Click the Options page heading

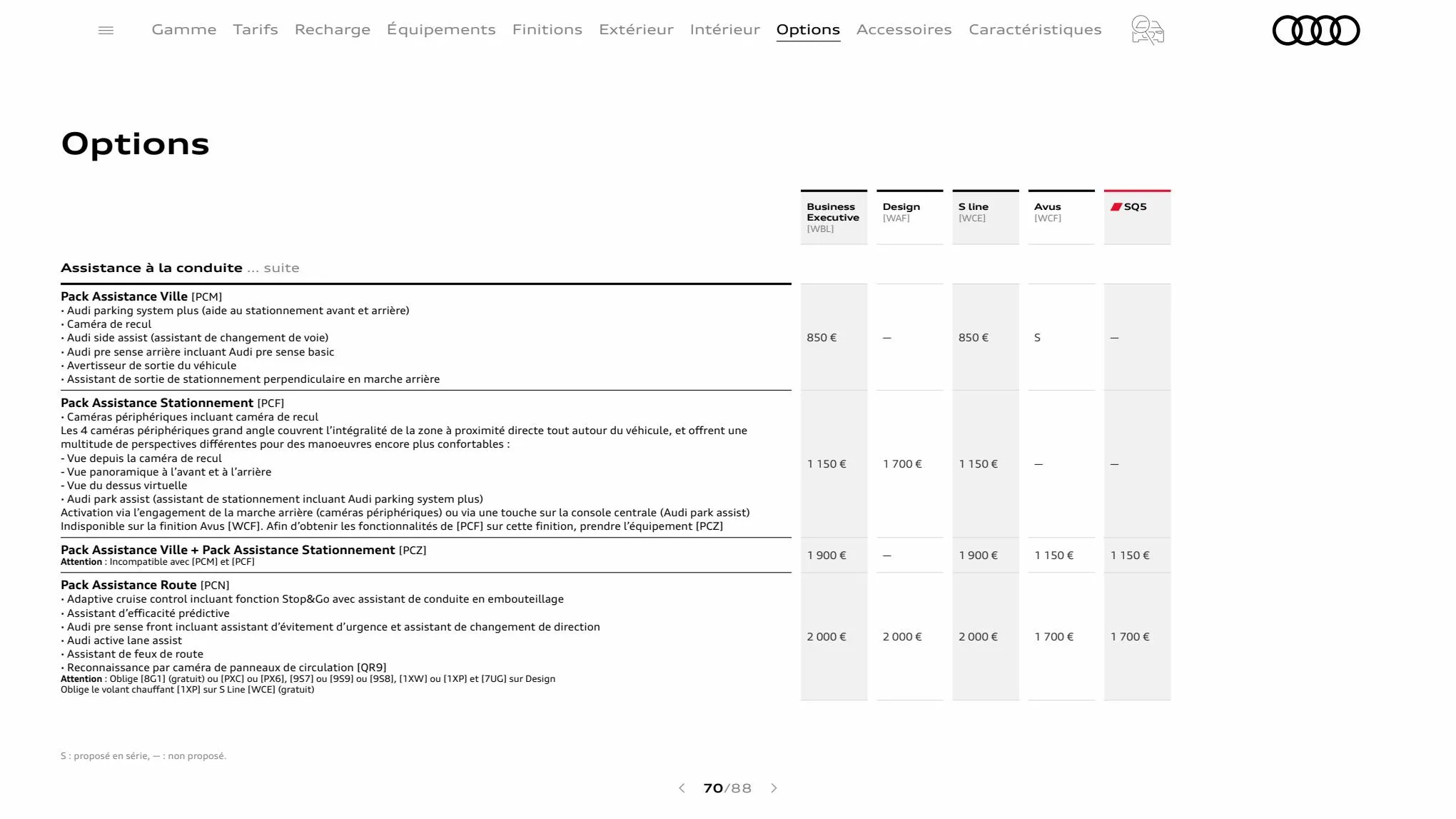pyautogui.click(x=135, y=144)
